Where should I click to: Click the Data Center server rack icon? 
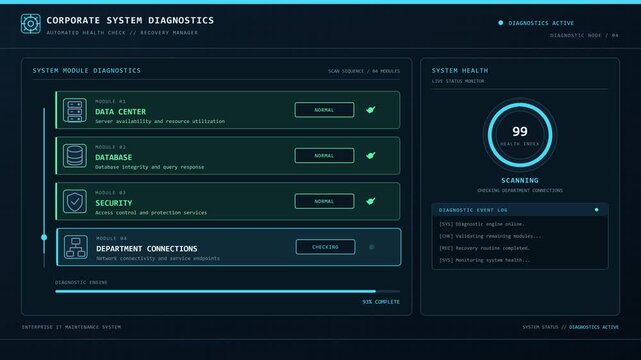pos(75,110)
